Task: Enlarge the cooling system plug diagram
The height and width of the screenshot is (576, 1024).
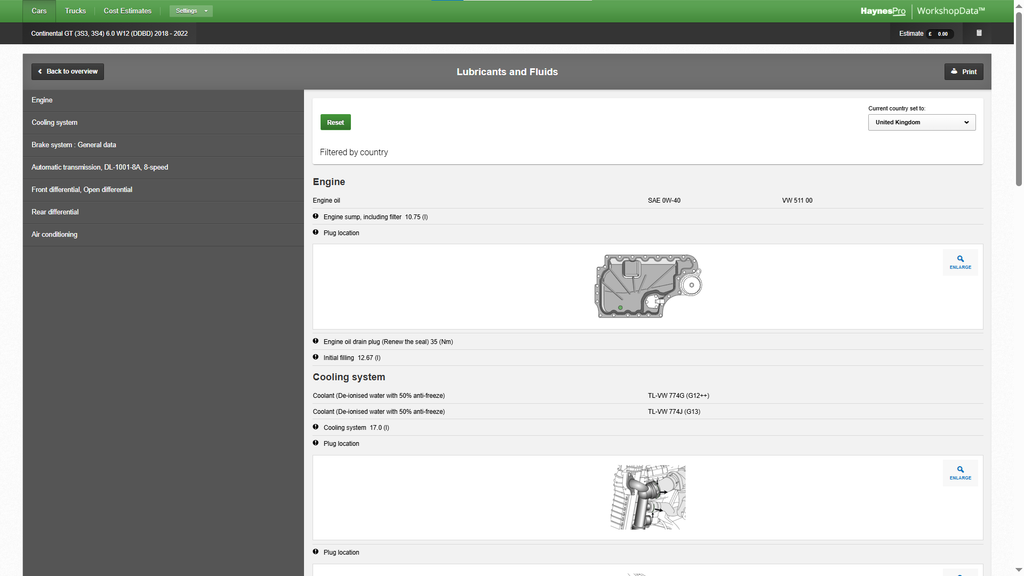Action: point(960,473)
